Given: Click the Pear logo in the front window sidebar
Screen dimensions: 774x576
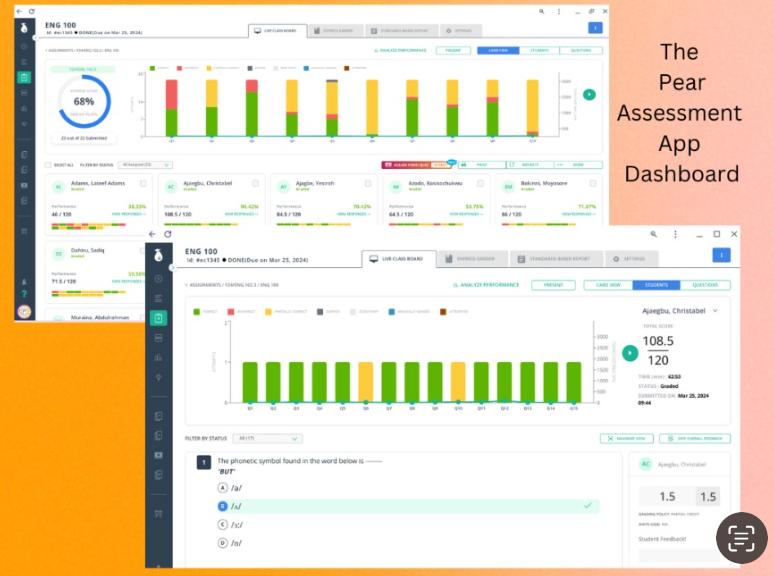Looking at the screenshot, I should click(x=158, y=255).
